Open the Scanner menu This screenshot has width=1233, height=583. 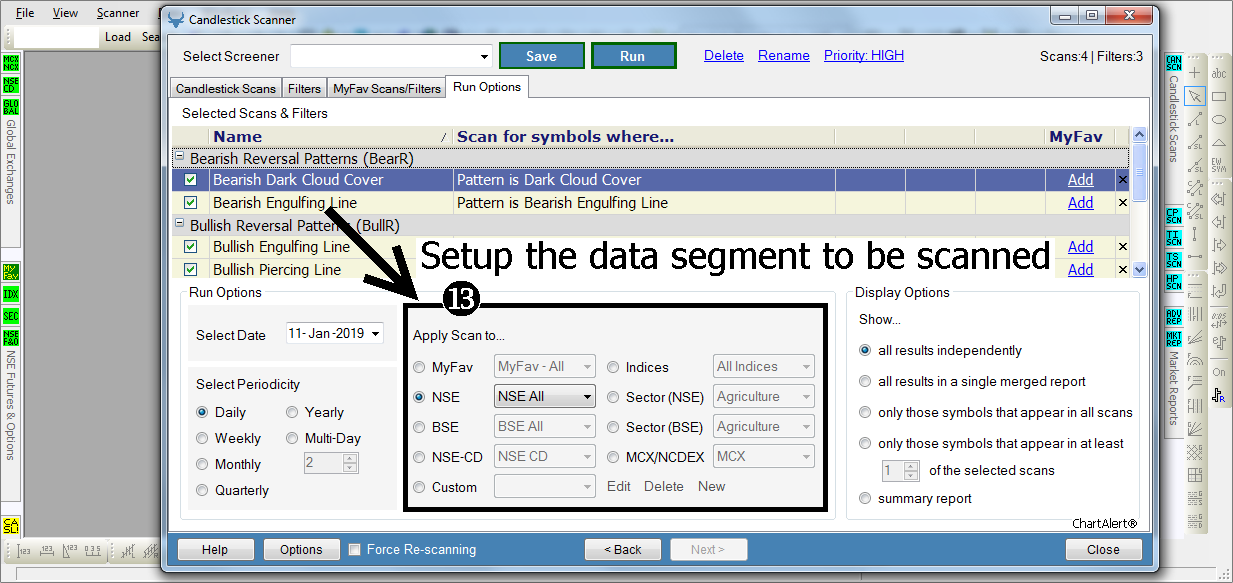[118, 13]
